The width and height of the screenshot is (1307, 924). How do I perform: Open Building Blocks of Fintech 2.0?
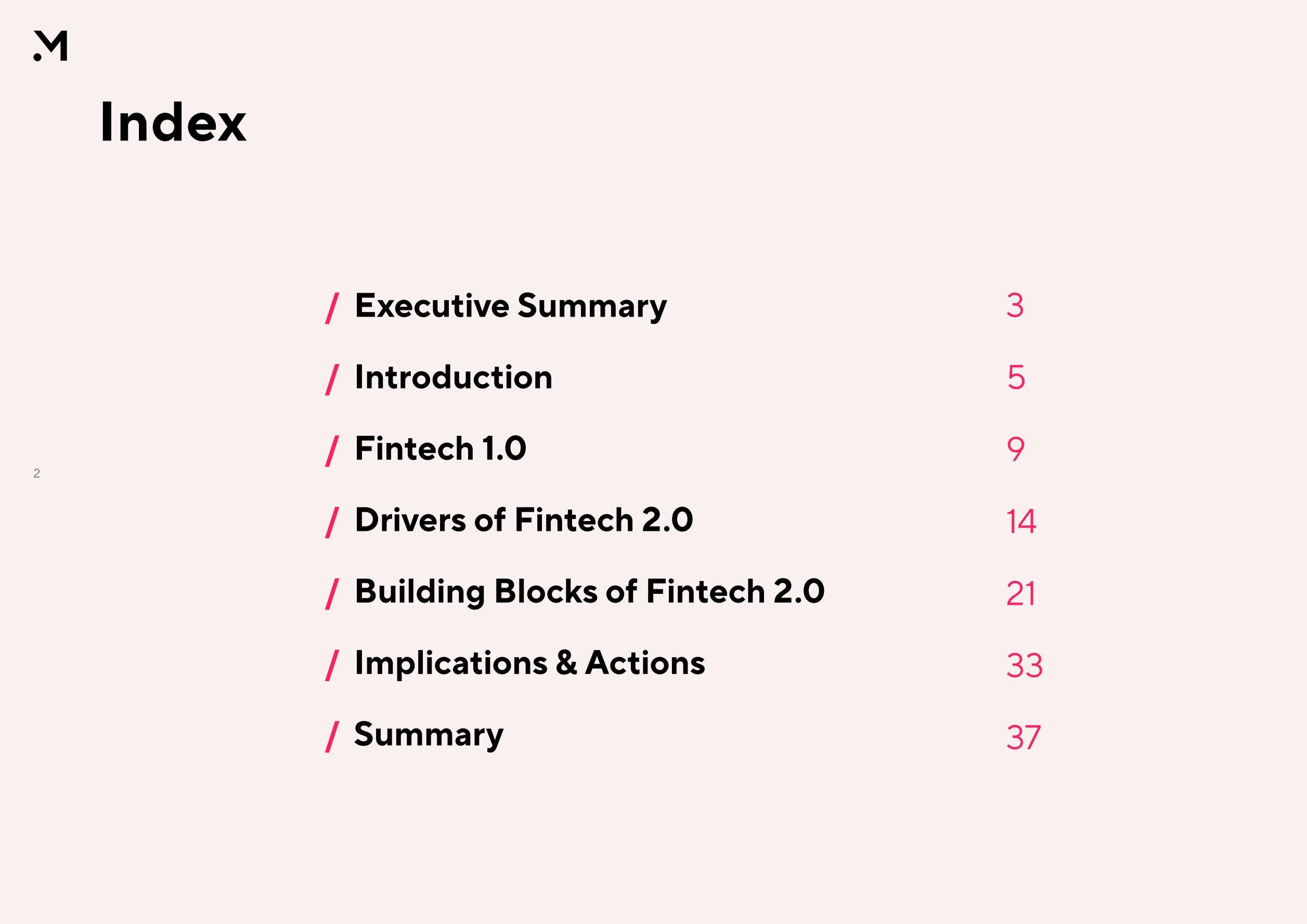pyautogui.click(x=590, y=592)
